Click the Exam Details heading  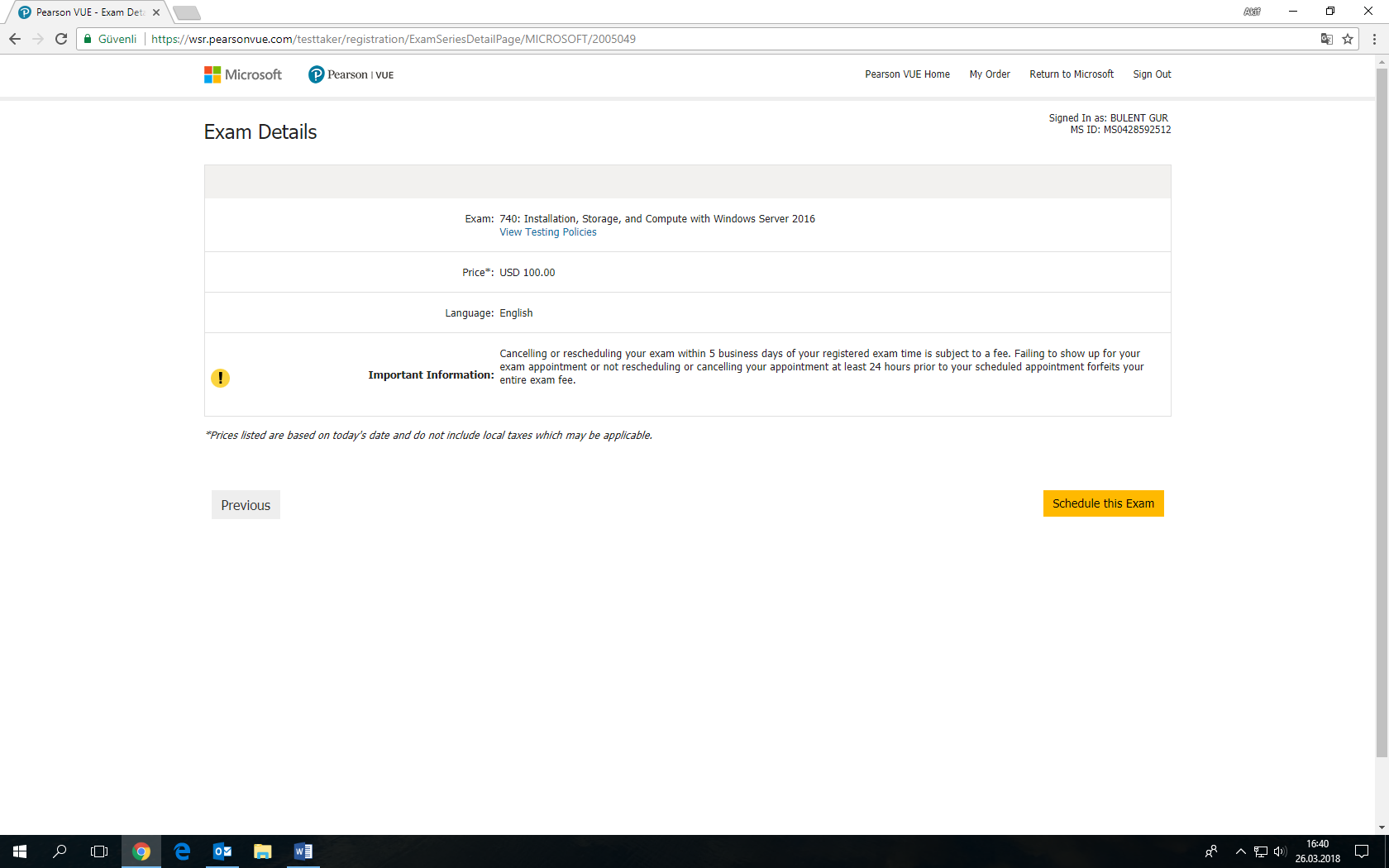click(260, 132)
